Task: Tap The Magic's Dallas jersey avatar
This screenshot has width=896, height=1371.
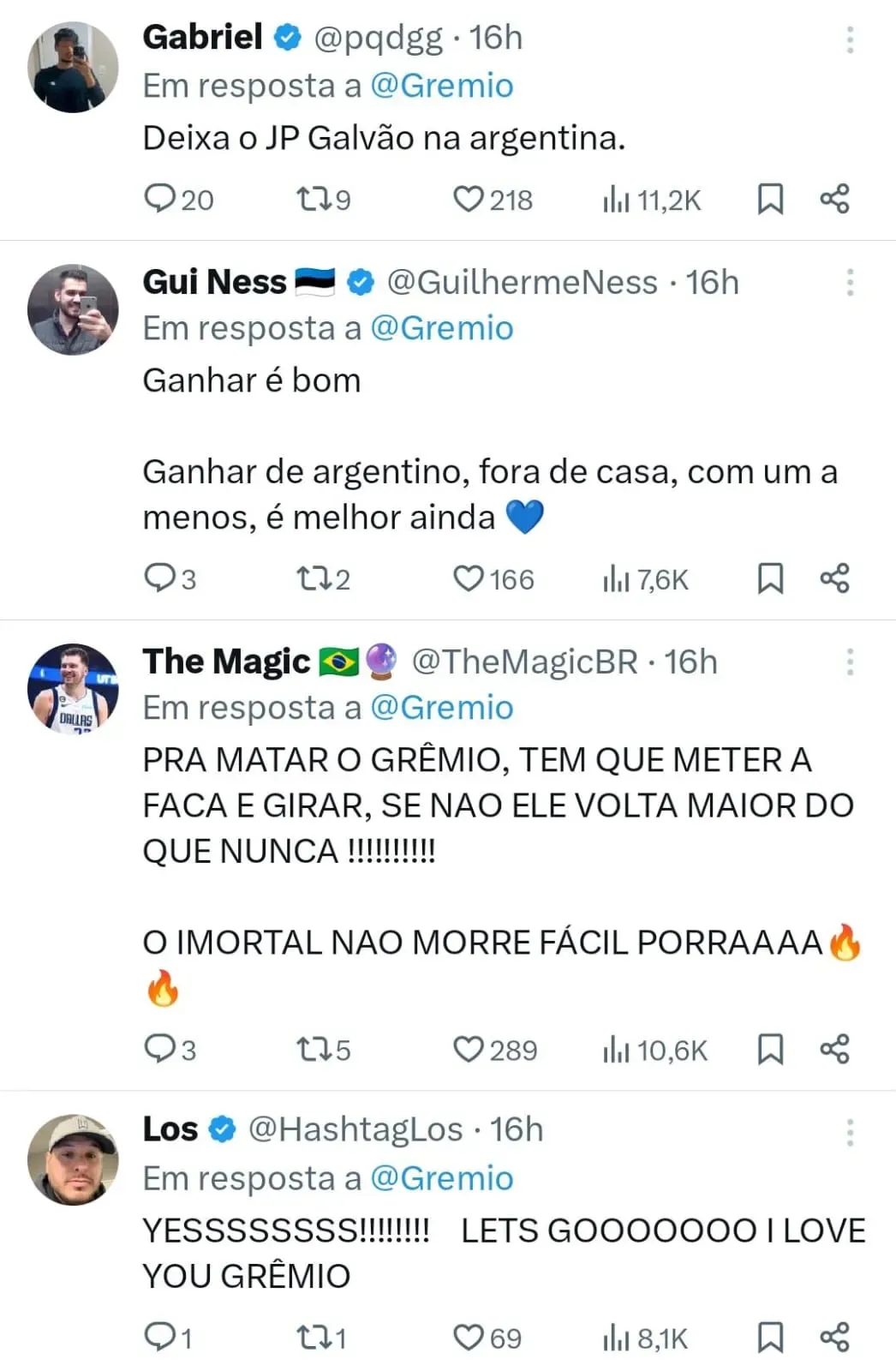Action: (x=73, y=689)
